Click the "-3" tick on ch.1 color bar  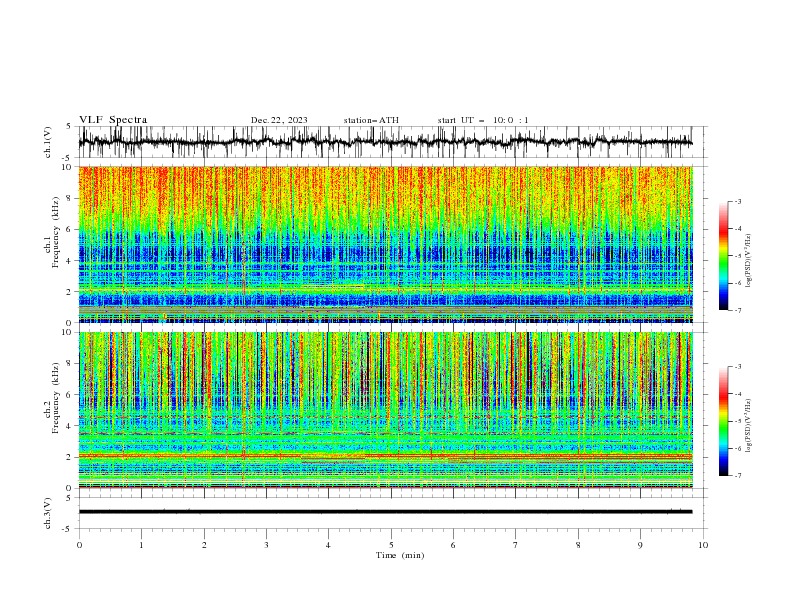(738, 201)
